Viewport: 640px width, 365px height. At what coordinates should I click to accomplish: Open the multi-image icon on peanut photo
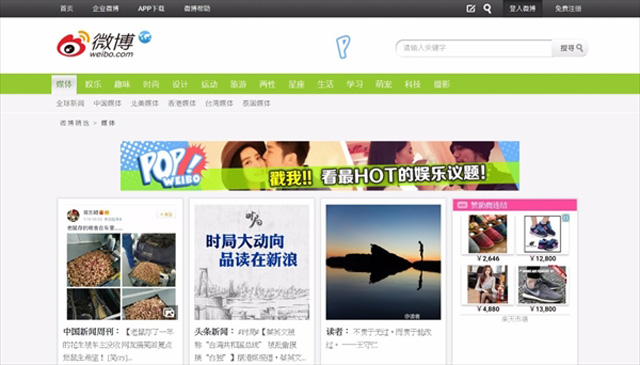(x=169, y=312)
